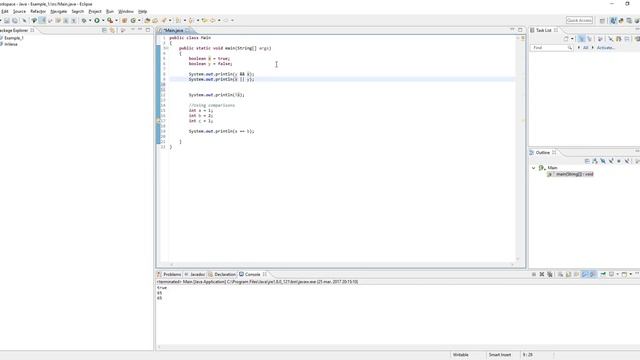Open the back navigation history dropdown
Image resolution: width=640 pixels, height=360 pixels.
[219, 20]
